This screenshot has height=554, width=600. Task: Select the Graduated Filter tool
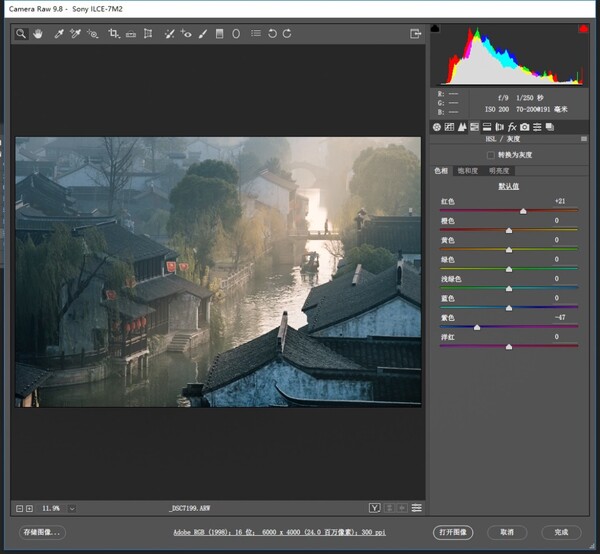(x=219, y=34)
